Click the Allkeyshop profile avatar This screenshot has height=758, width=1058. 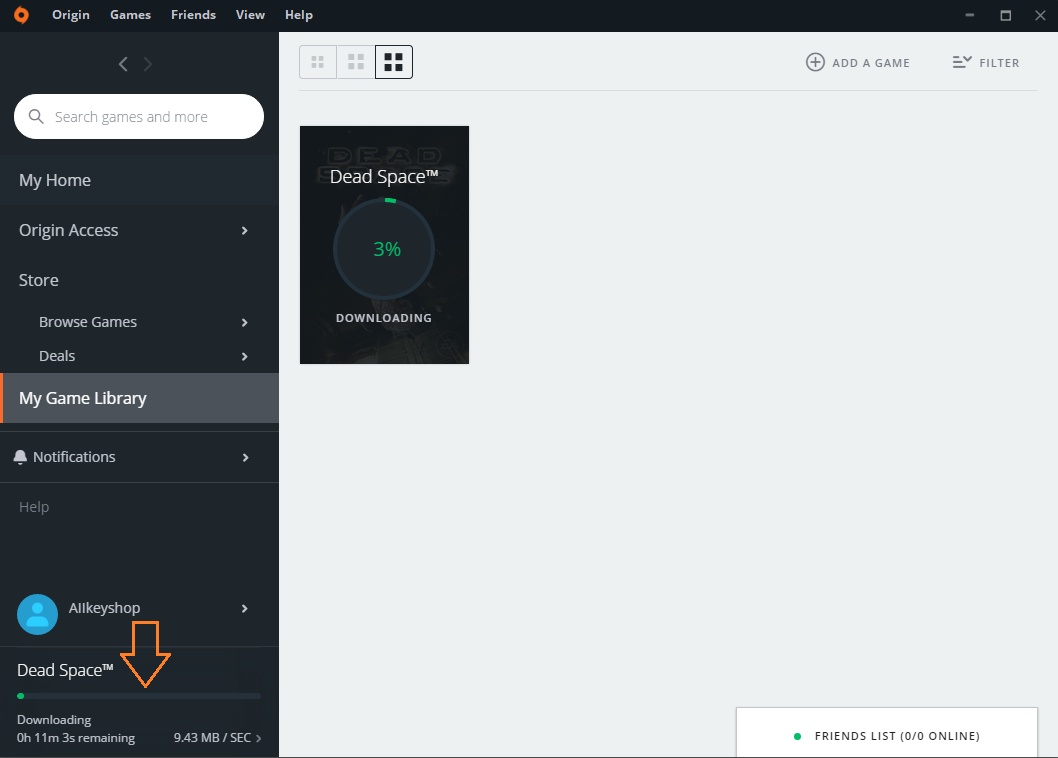(x=37, y=615)
